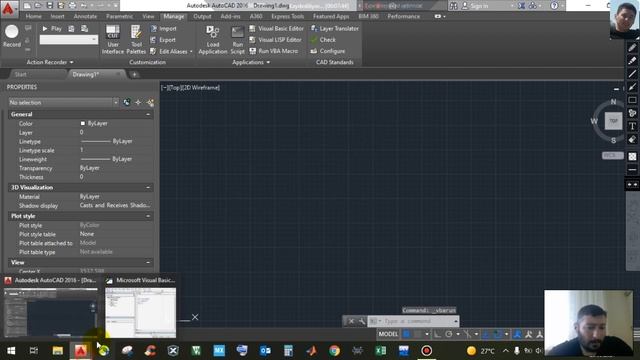640x360 pixels.
Task: Toggle grid display in status bar
Action: (x=407, y=334)
